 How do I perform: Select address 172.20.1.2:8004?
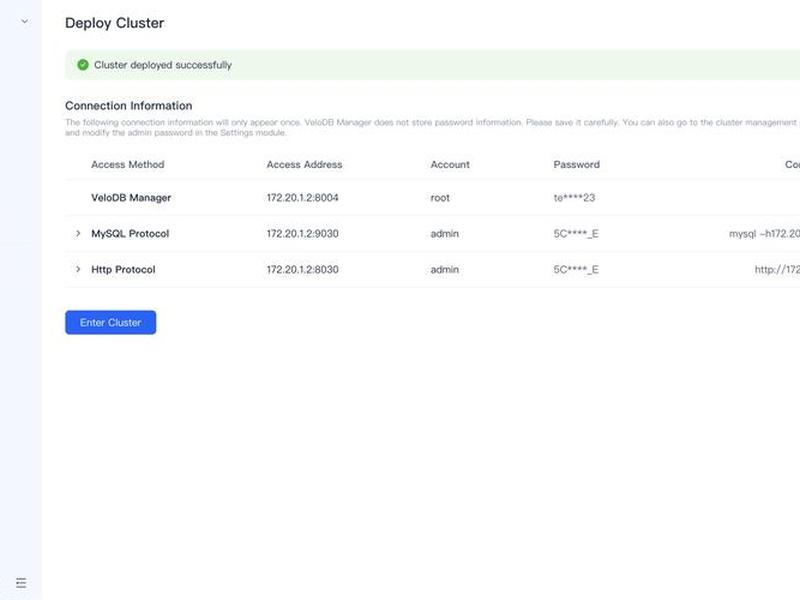tap(303, 198)
